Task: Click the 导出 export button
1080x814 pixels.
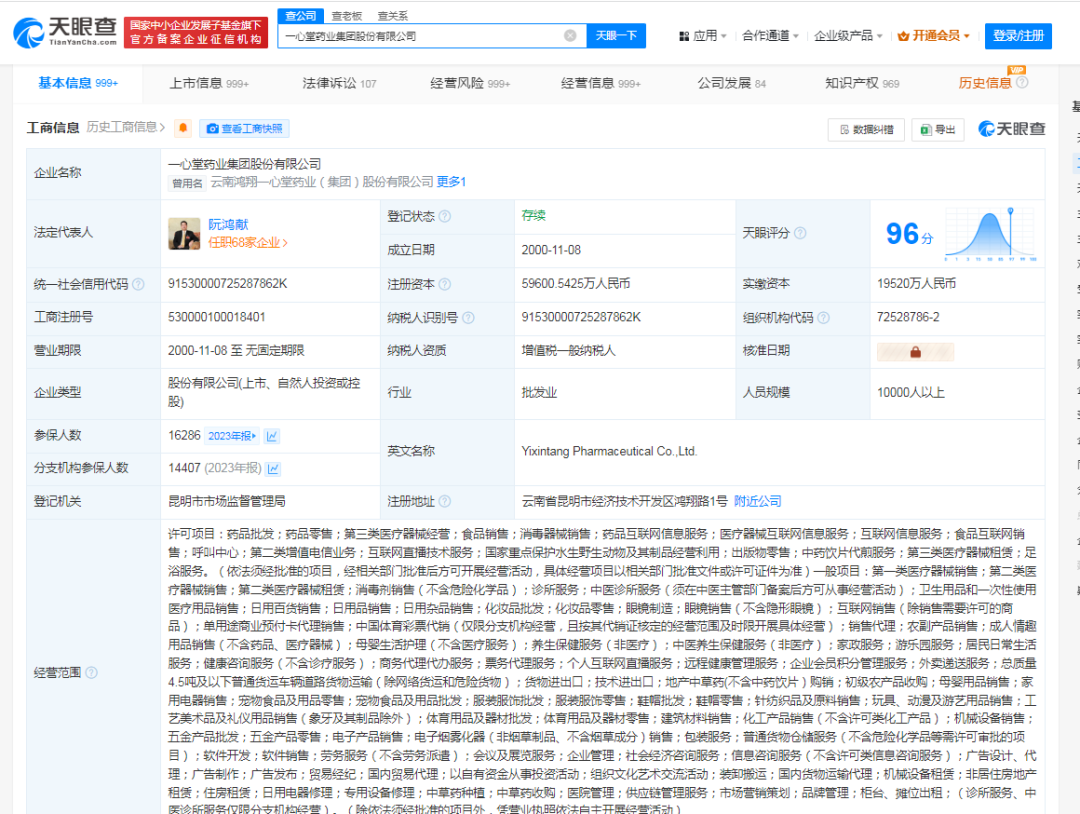Action: coord(937,129)
